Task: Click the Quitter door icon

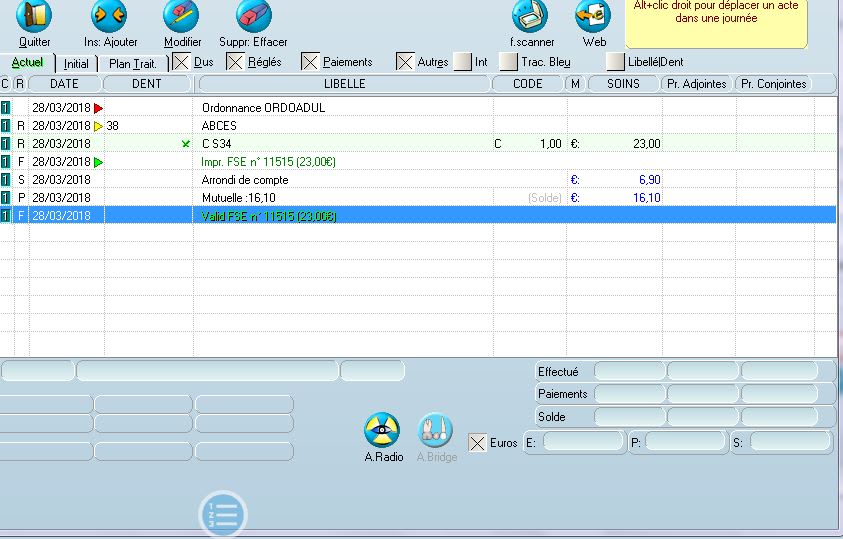Action: [35, 17]
